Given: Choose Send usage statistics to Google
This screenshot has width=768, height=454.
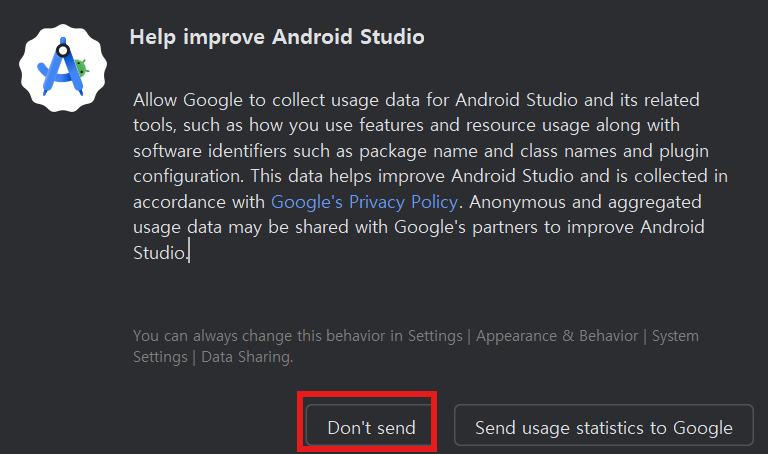Looking at the screenshot, I should click(x=603, y=425).
